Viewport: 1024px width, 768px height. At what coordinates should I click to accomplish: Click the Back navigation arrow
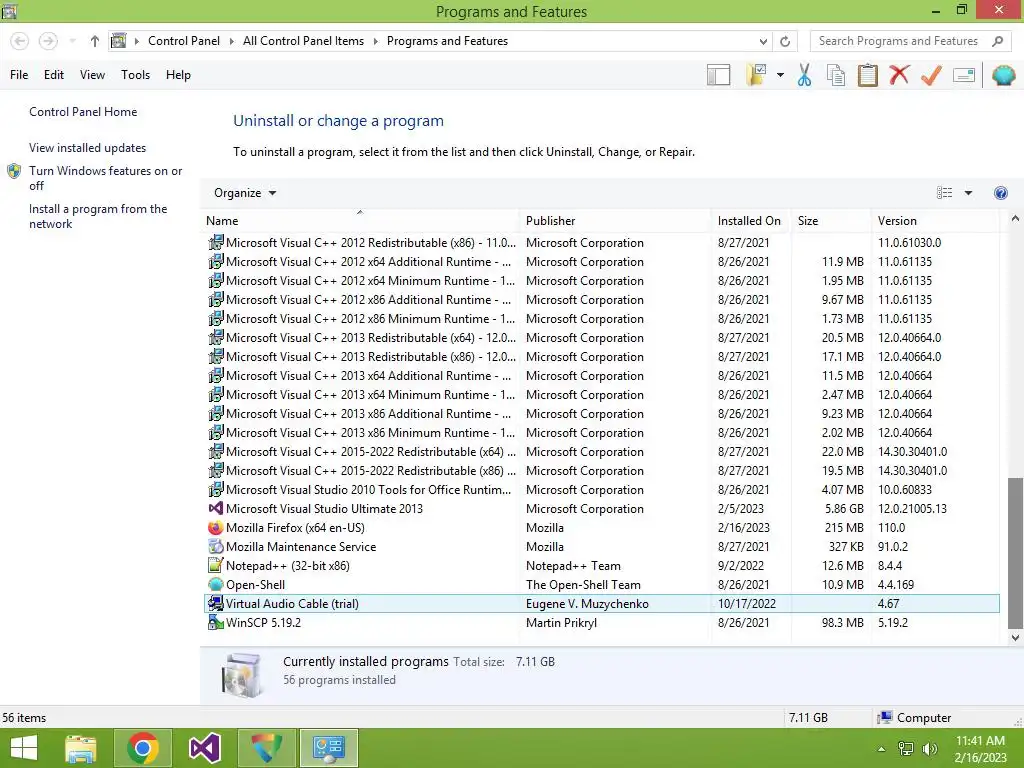click(20, 41)
